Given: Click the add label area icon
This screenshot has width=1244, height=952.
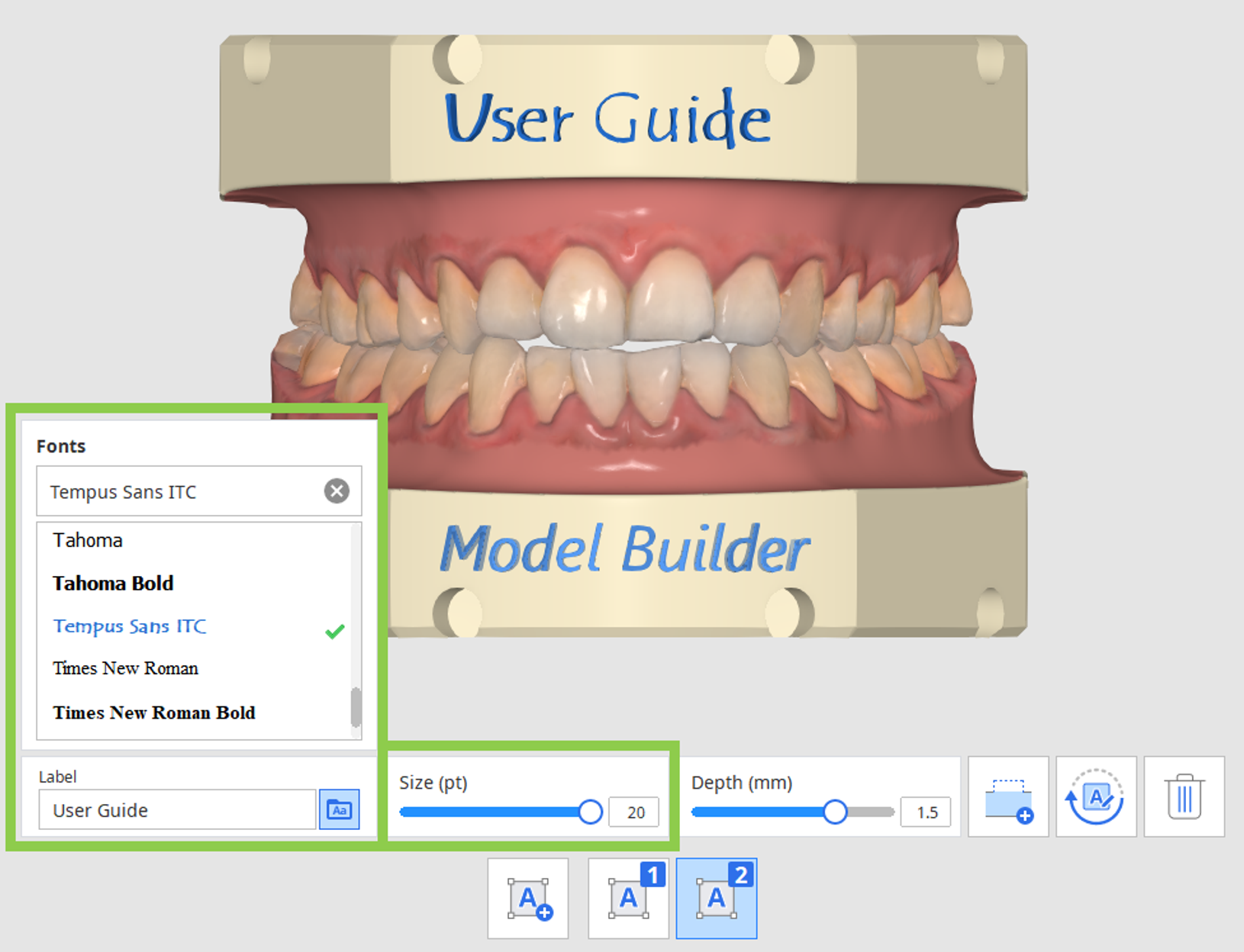Looking at the screenshot, I should [x=1008, y=797].
